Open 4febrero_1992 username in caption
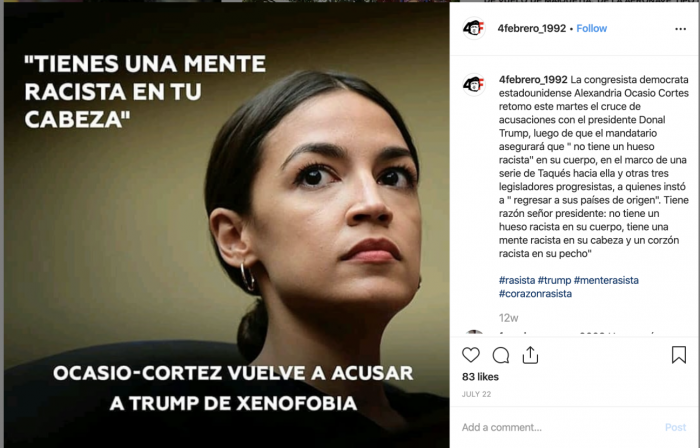 [533, 80]
